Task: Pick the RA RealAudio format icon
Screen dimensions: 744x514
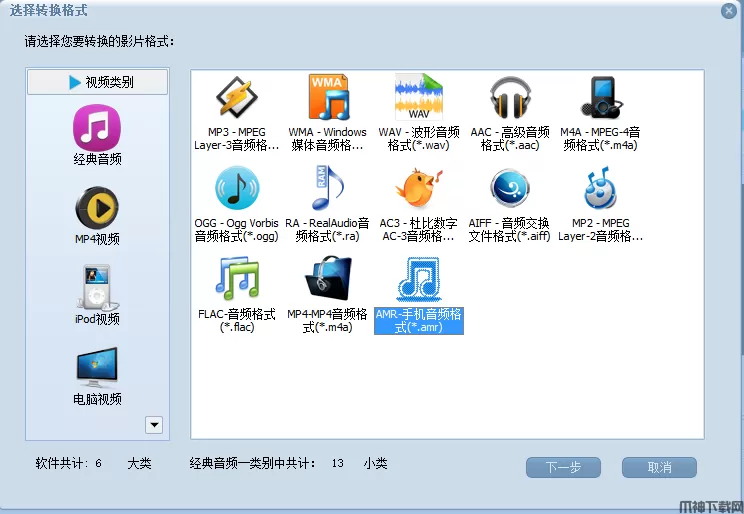Action: [x=327, y=188]
